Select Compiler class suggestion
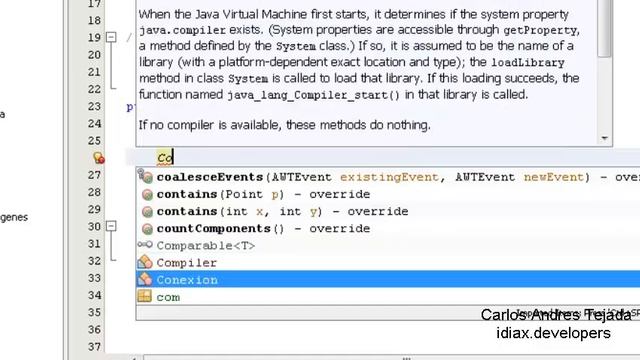Image resolution: width=640 pixels, height=360 pixels. pyautogui.click(x=388, y=263)
